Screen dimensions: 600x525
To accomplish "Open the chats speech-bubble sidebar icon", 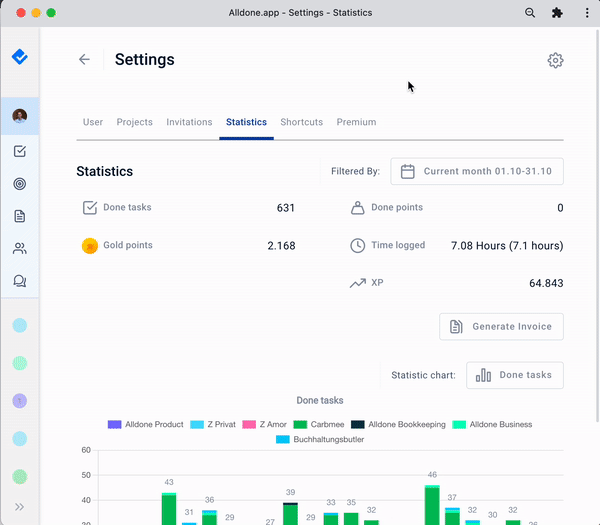I will click(20, 281).
